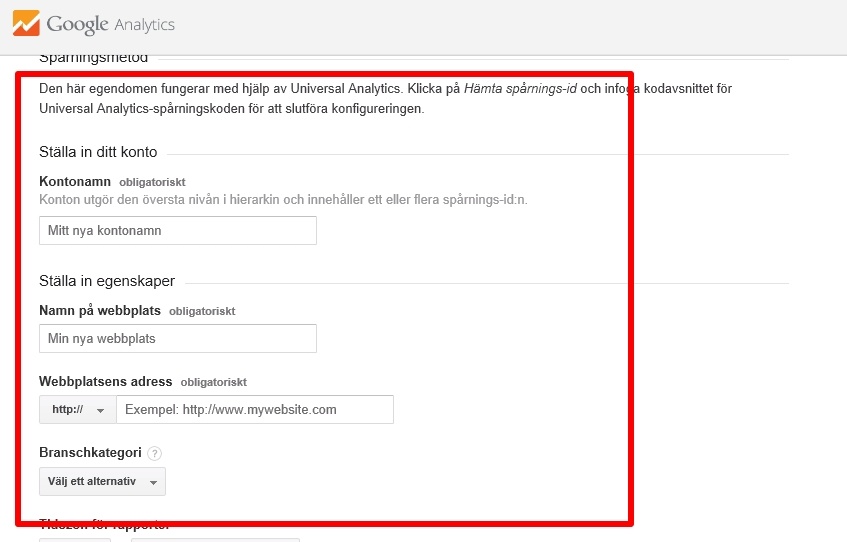Click the 'Hämta spårnings-id' italic text
The image size is (847, 542).
coord(520,89)
